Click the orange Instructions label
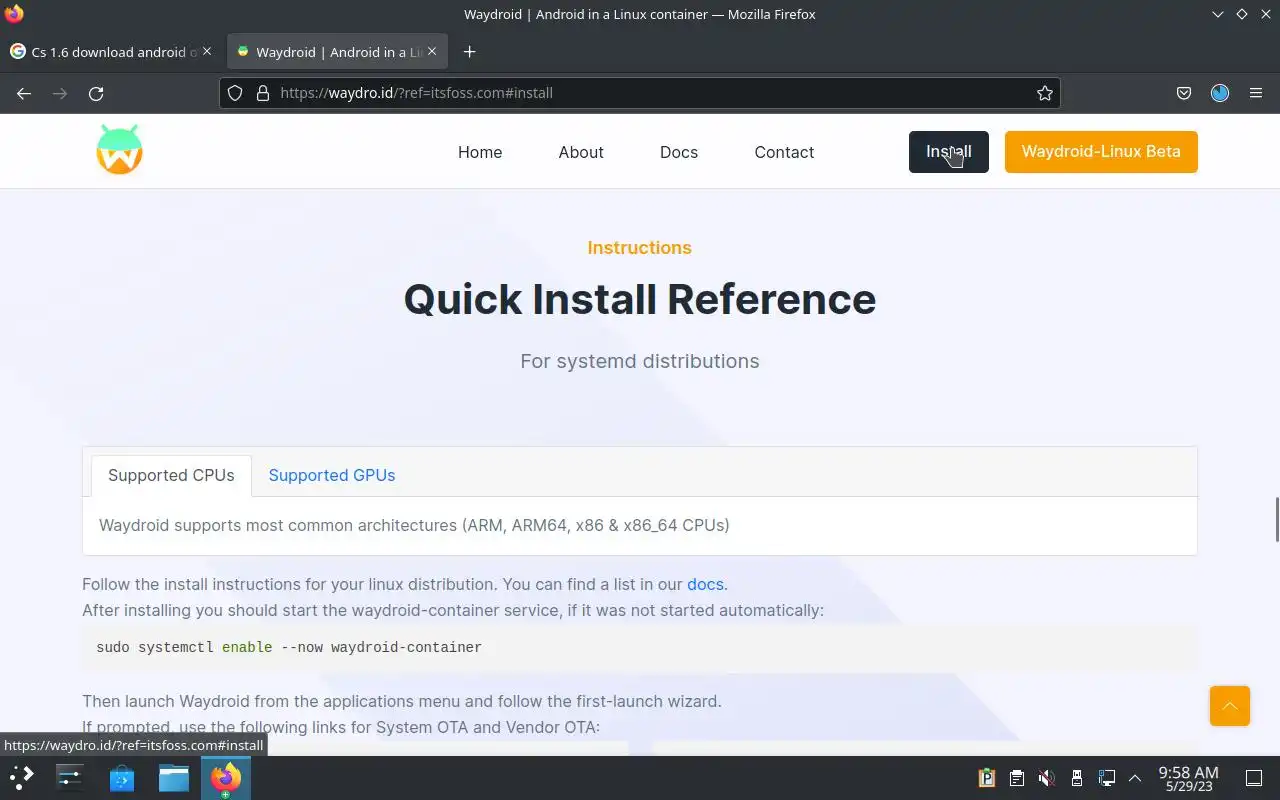The image size is (1280, 800). point(640,247)
